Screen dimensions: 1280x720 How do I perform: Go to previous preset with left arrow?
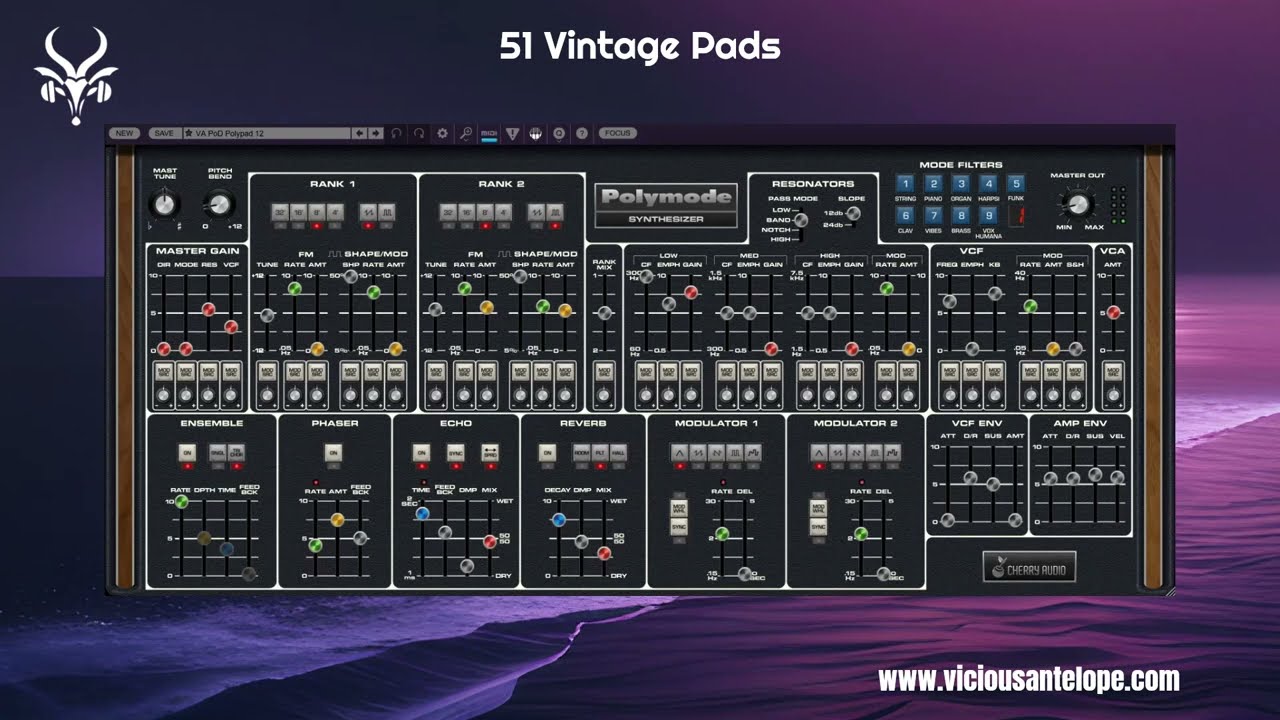tap(359, 133)
